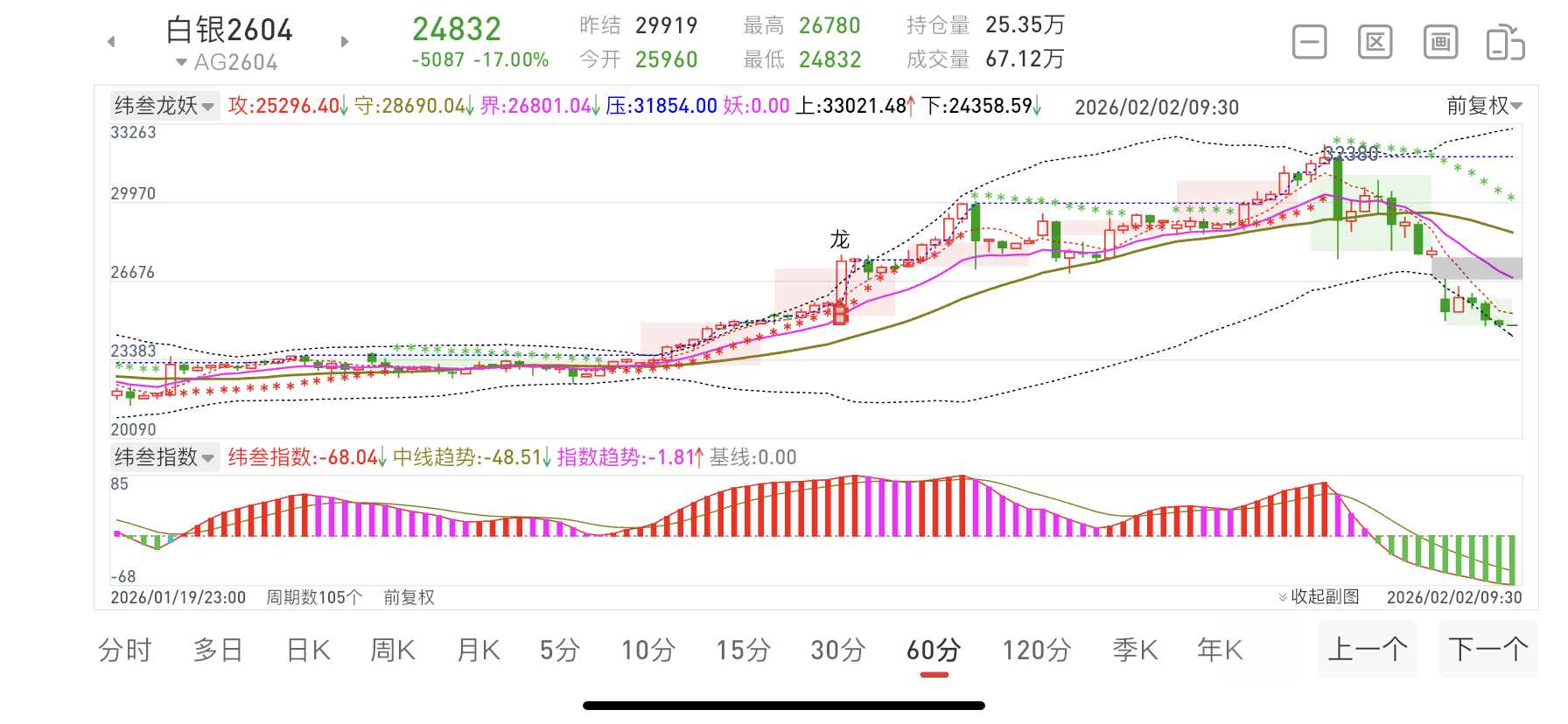Select the 5分 timeframe tab
The width and height of the screenshot is (1568, 724).
pyautogui.click(x=560, y=651)
